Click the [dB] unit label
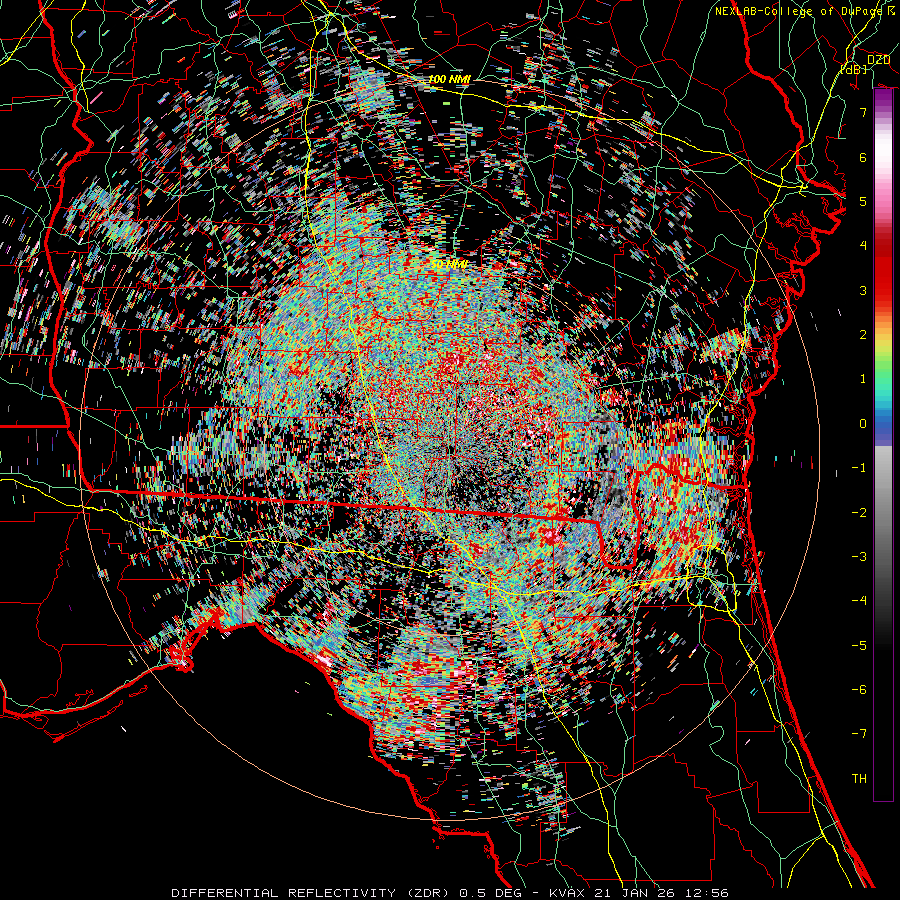The width and height of the screenshot is (900, 900). pos(854,69)
